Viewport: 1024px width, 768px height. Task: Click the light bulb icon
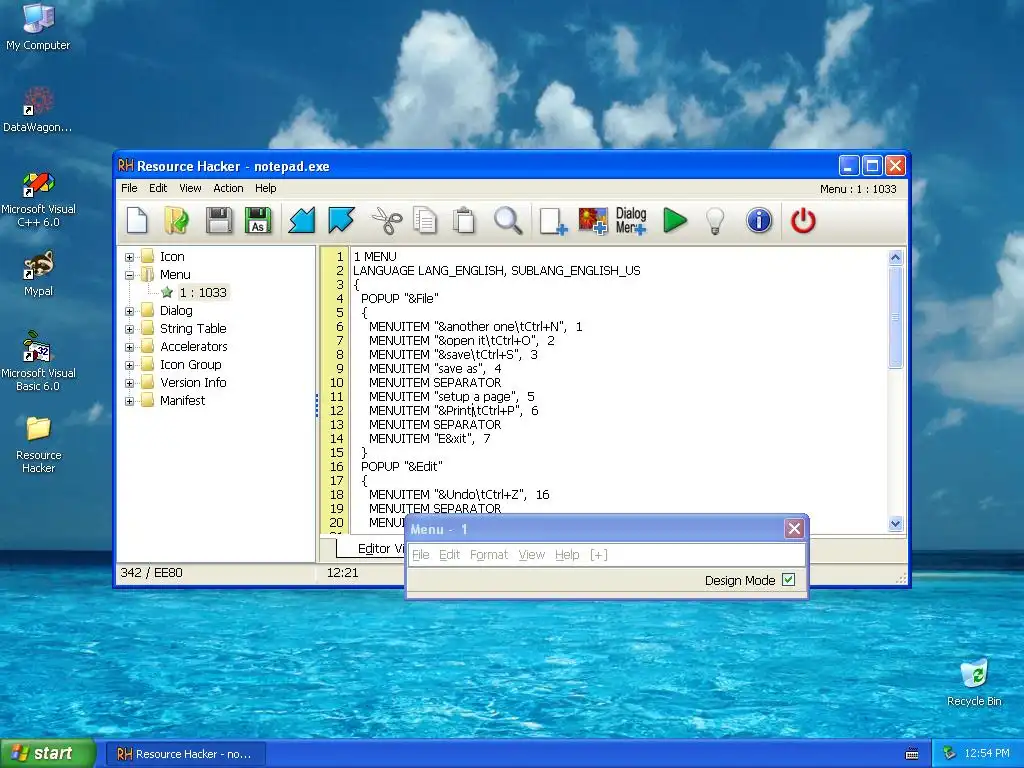(715, 221)
